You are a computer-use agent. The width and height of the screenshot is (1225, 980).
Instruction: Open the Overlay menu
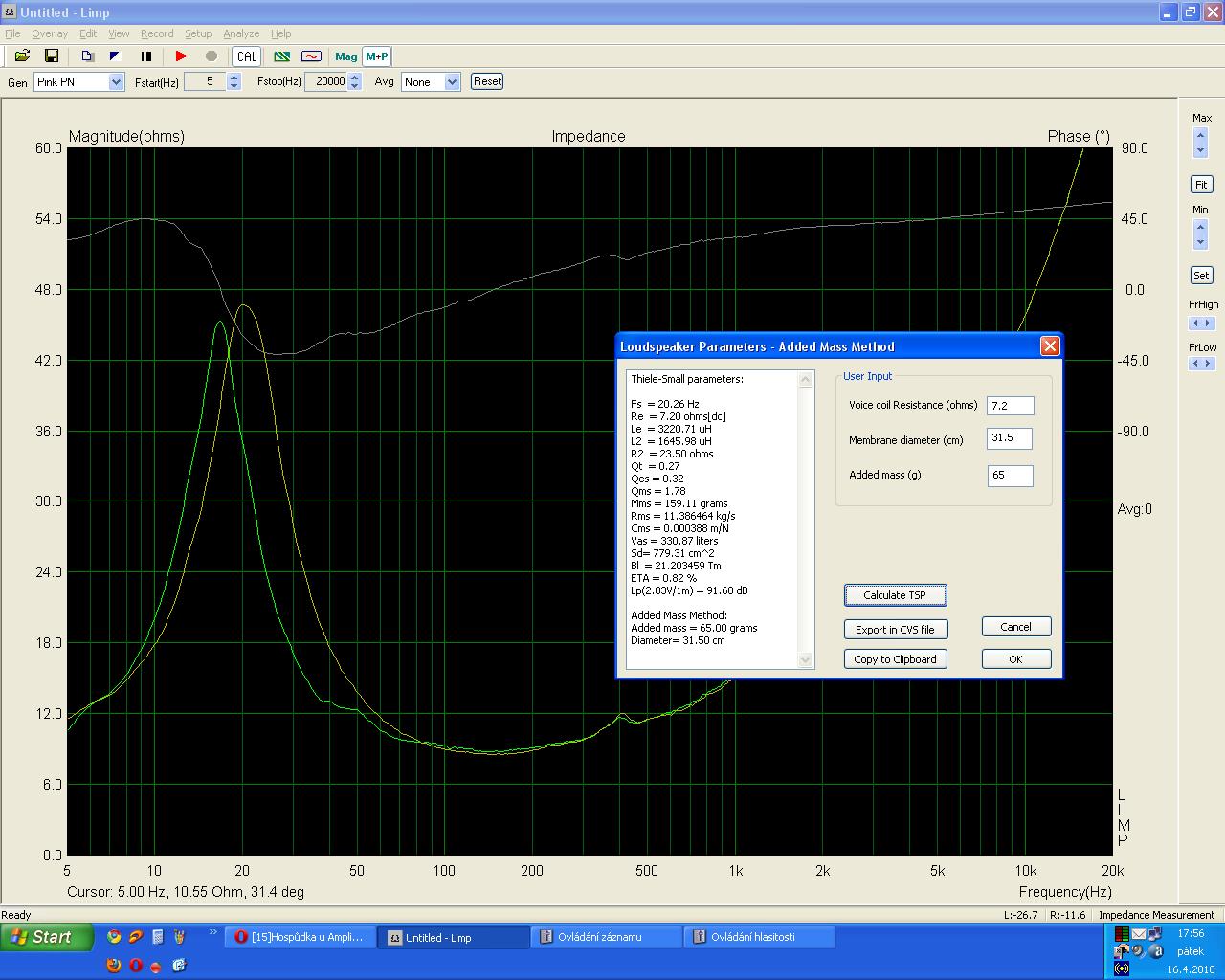50,33
